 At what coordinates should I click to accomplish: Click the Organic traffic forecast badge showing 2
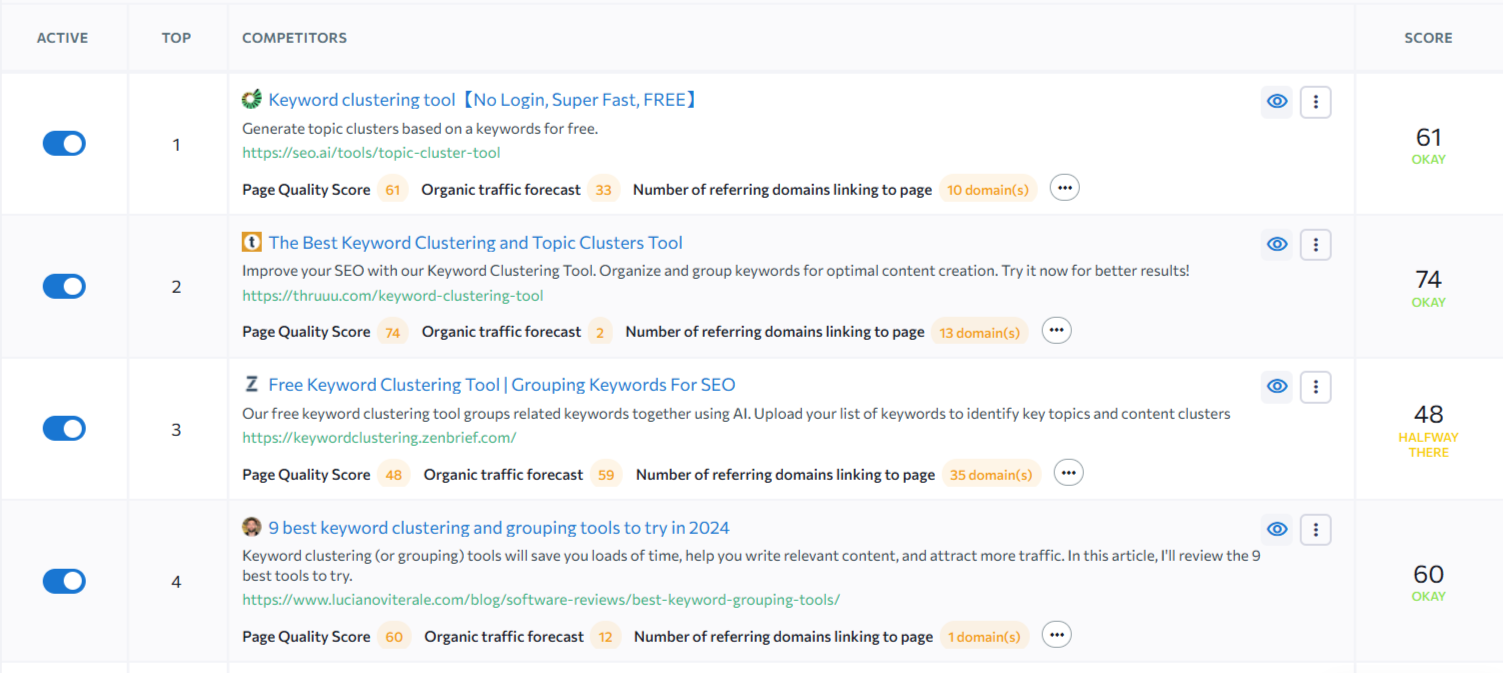pyautogui.click(x=600, y=332)
